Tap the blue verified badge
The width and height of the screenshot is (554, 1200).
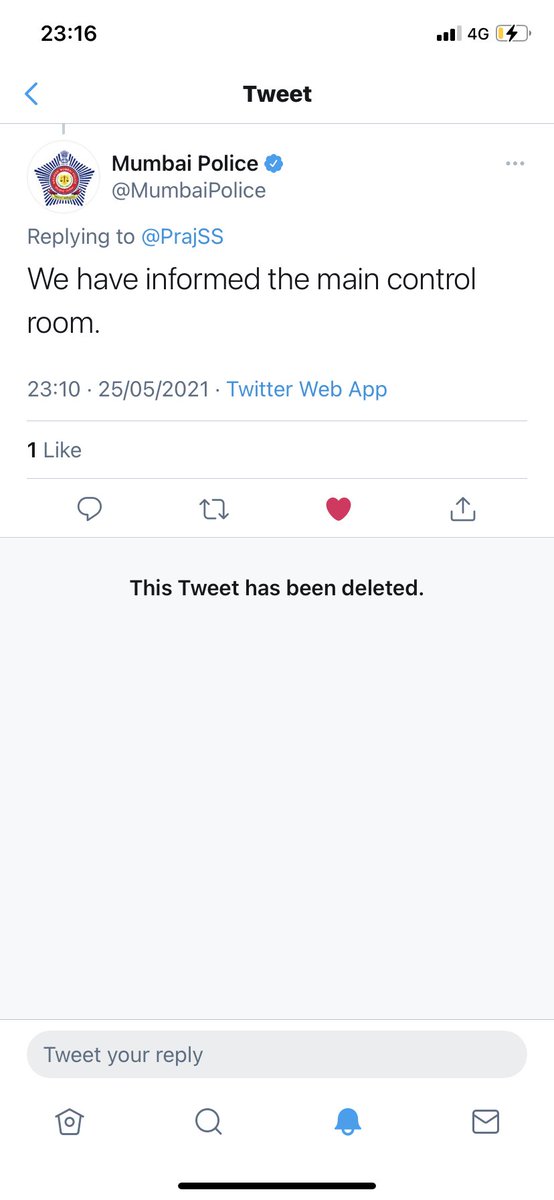point(274,163)
